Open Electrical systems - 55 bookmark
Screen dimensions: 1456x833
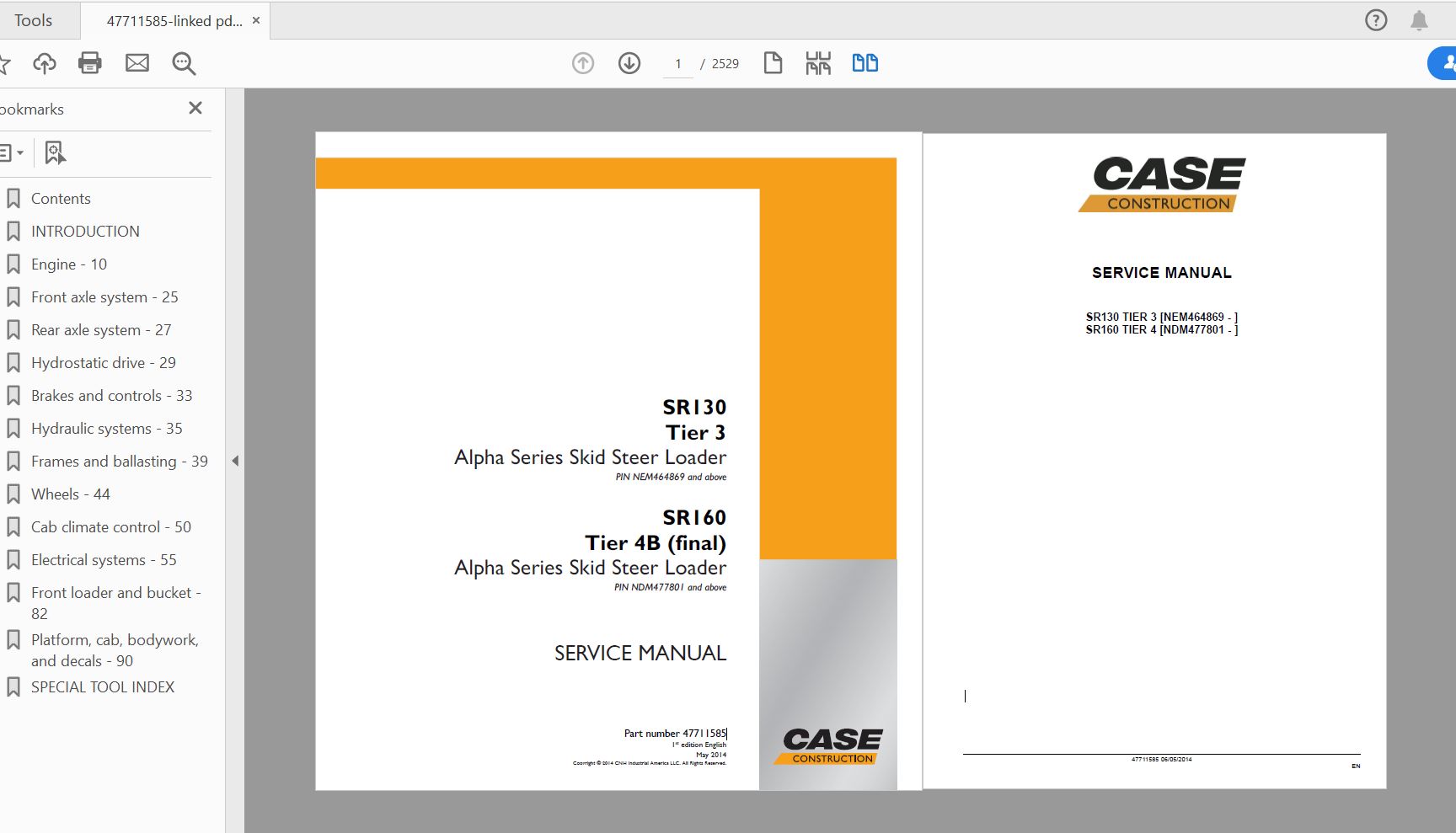(x=104, y=560)
